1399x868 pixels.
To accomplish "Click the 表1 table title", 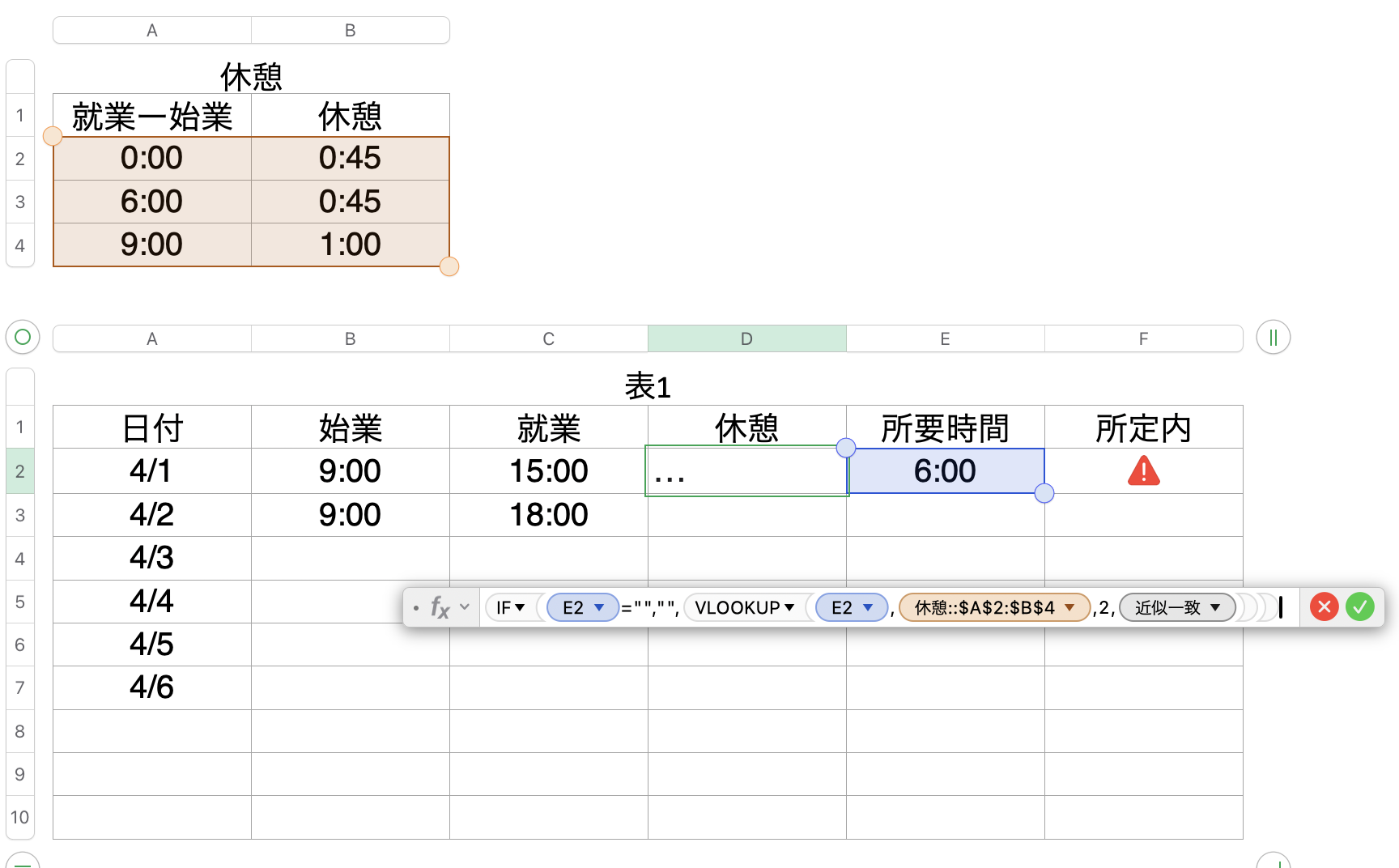I will (x=648, y=386).
